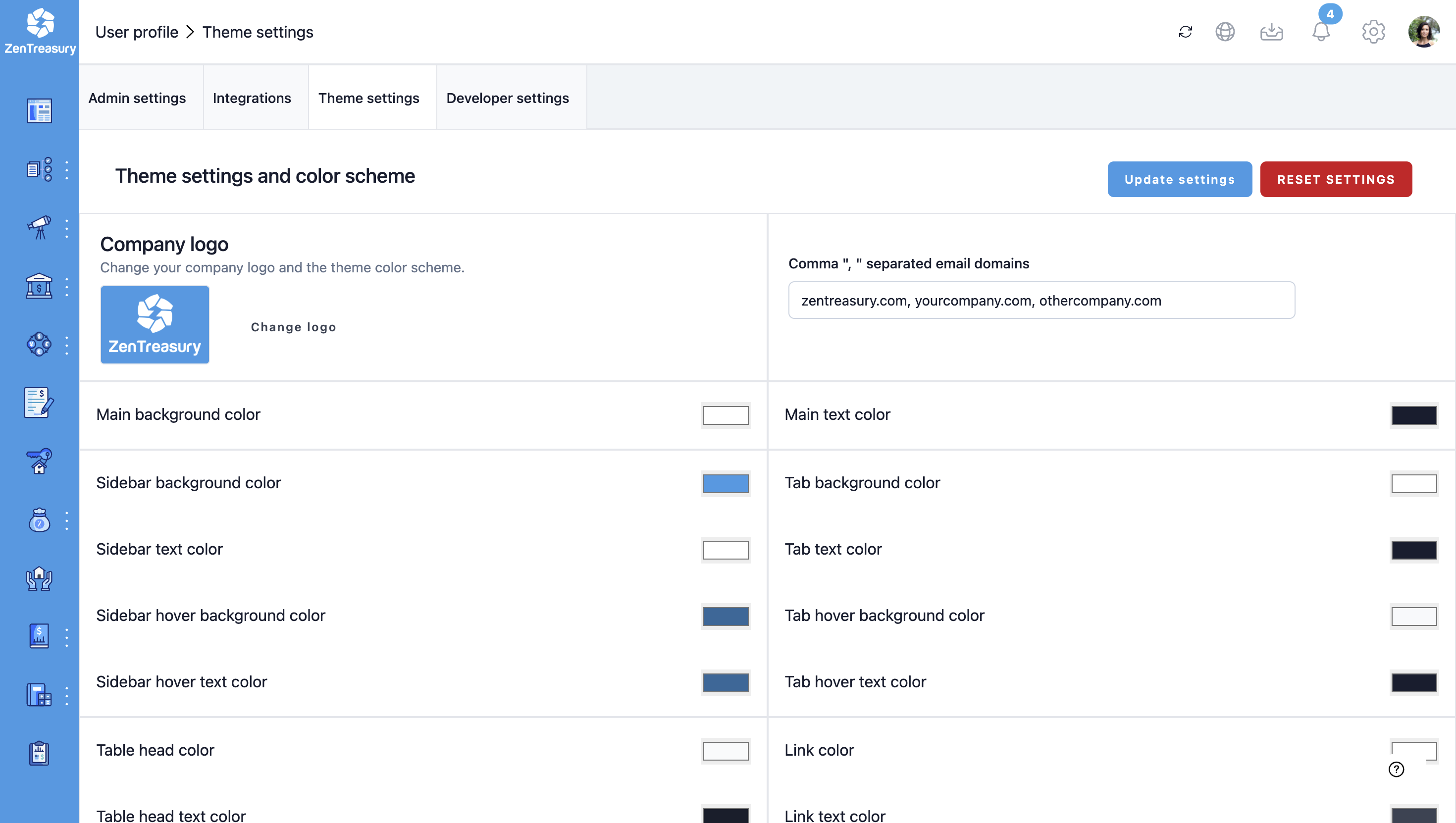Open the globe language icon
This screenshot has width=1456, height=823.
click(x=1225, y=32)
